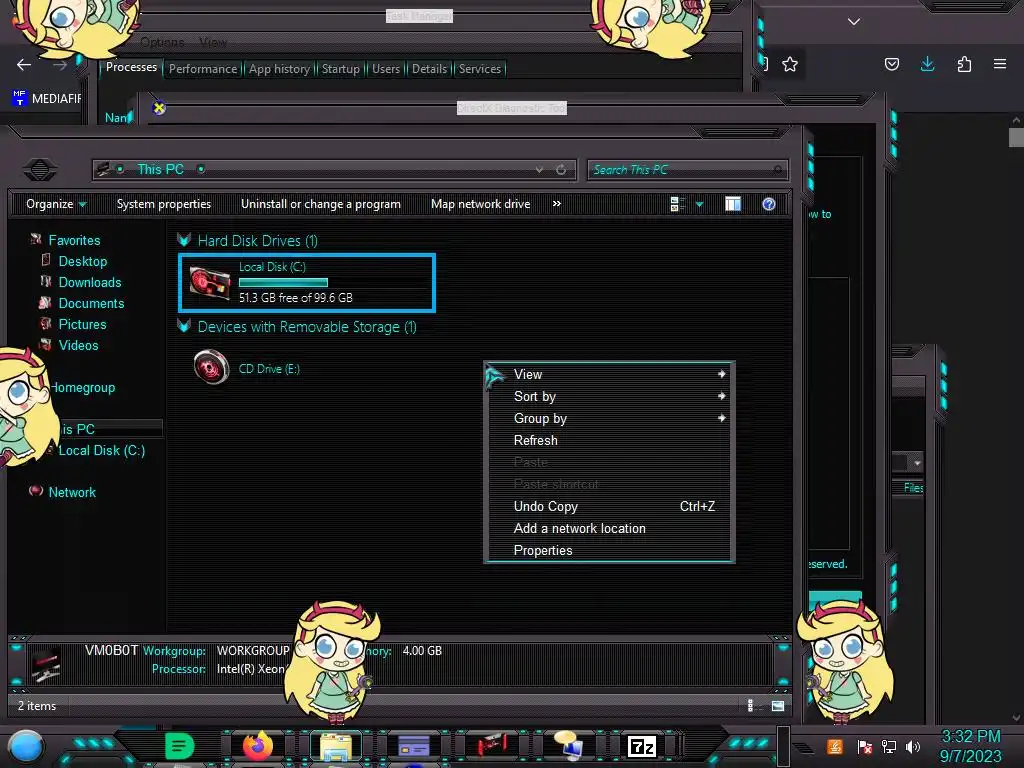Switch to Task Manager Users tab

tap(386, 69)
